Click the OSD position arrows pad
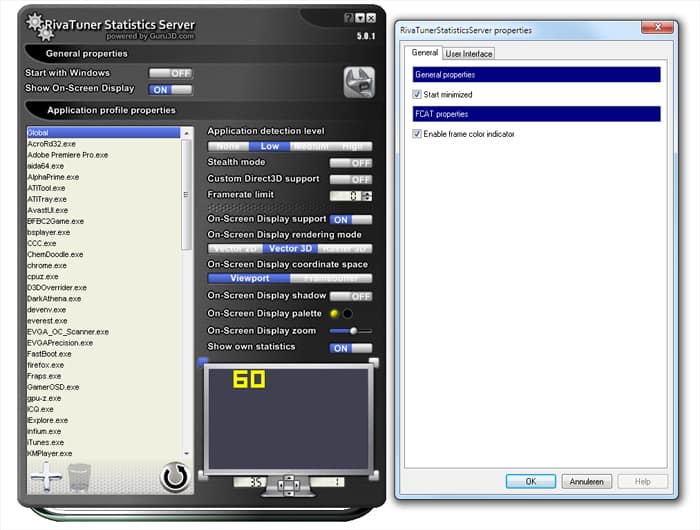Viewport: 700px width, 530px height. point(289,484)
